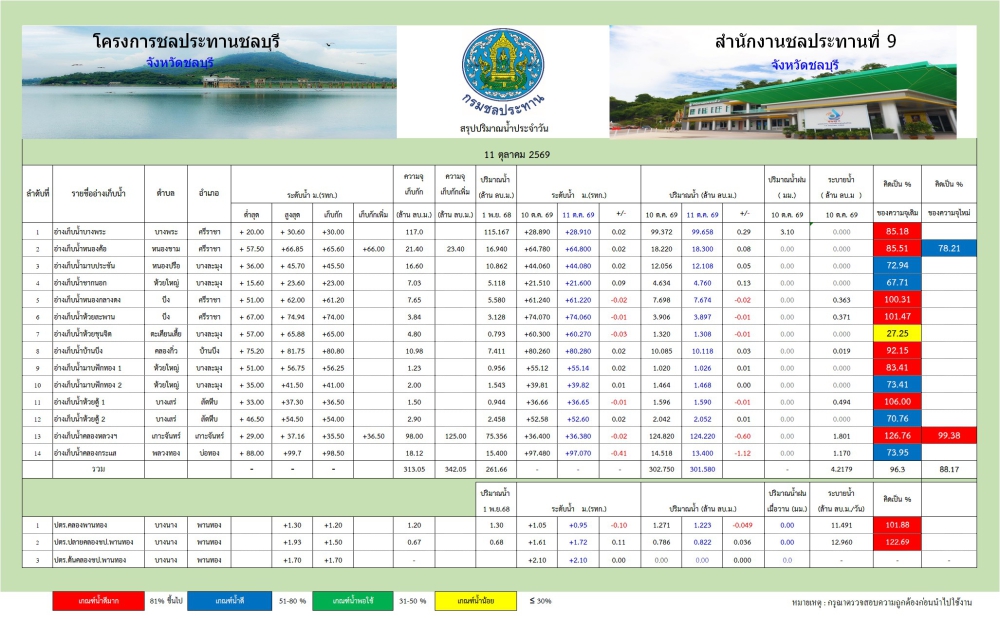Viewport: 1000px width, 619px height.
Task: Click the red percentage cell "85.18"
Action: 897,231
